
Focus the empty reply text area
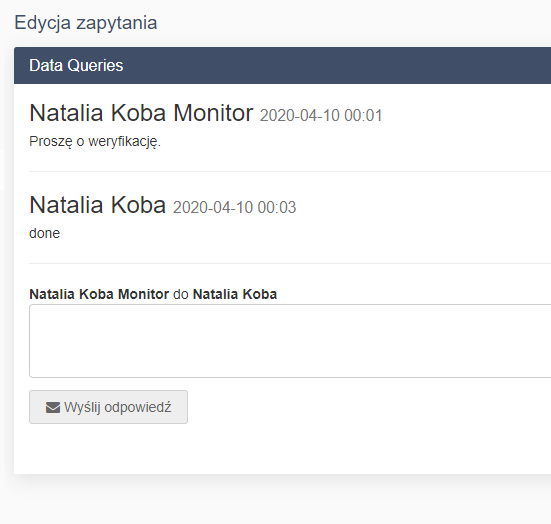tap(290, 341)
